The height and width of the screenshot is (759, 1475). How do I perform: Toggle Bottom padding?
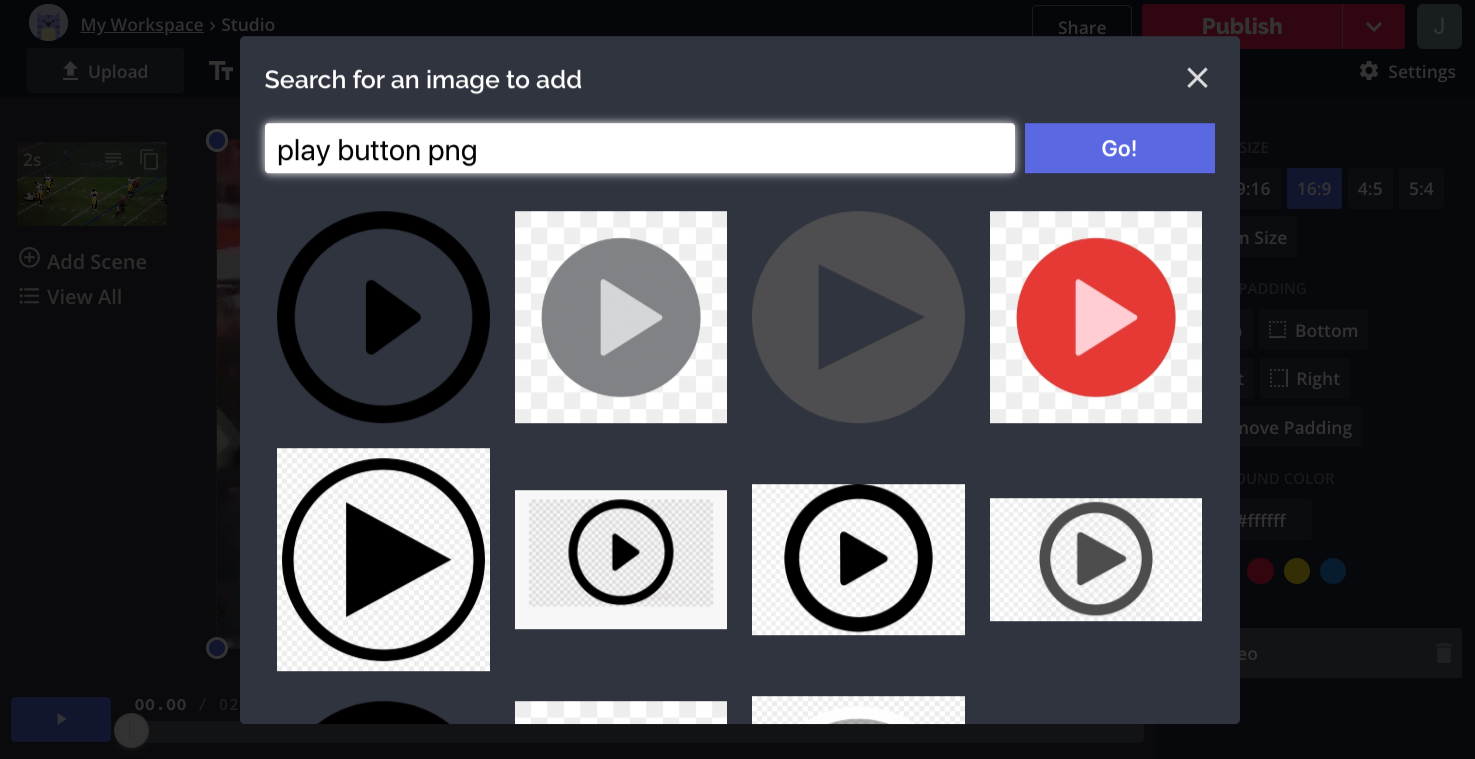point(1314,330)
